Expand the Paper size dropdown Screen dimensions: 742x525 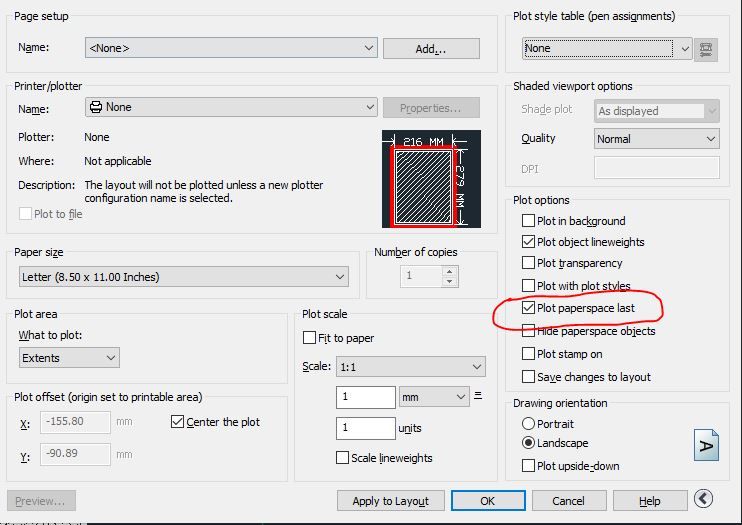coord(184,277)
